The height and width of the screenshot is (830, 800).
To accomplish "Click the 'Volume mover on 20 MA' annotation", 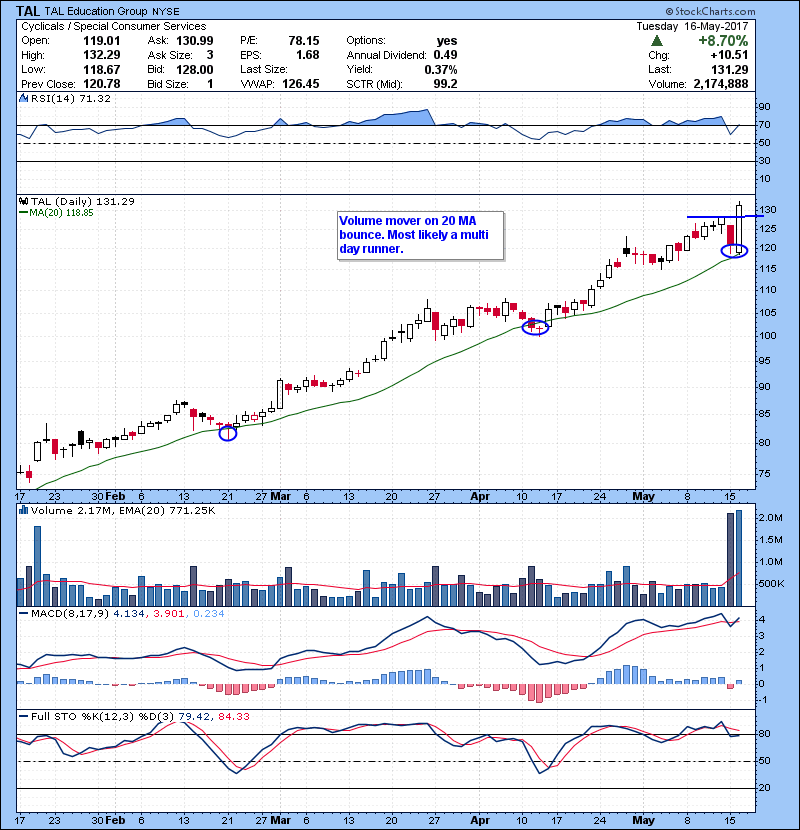I will [420, 235].
